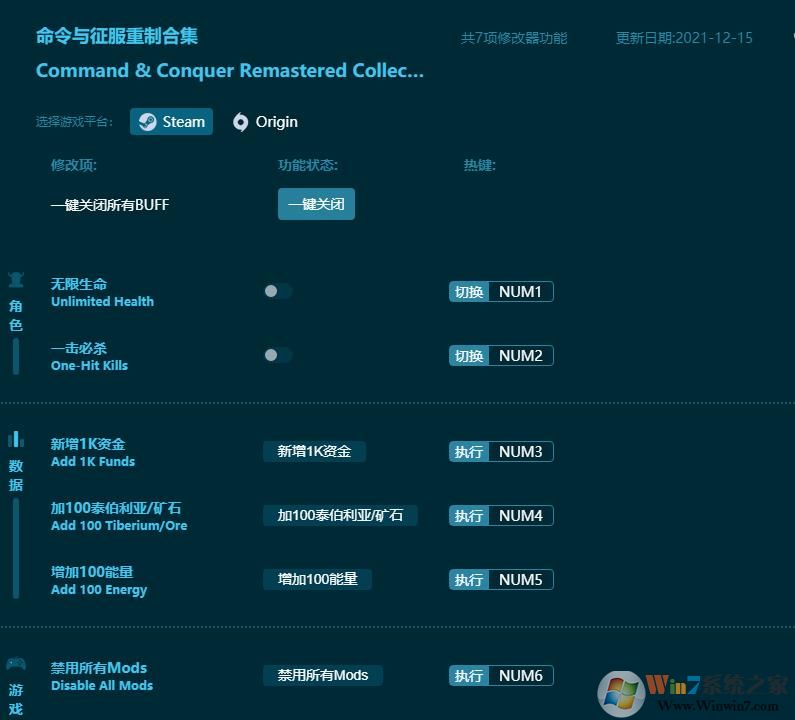The image size is (795, 720).
Task: Click the 选择游戏平台 label
Action: 74,122
